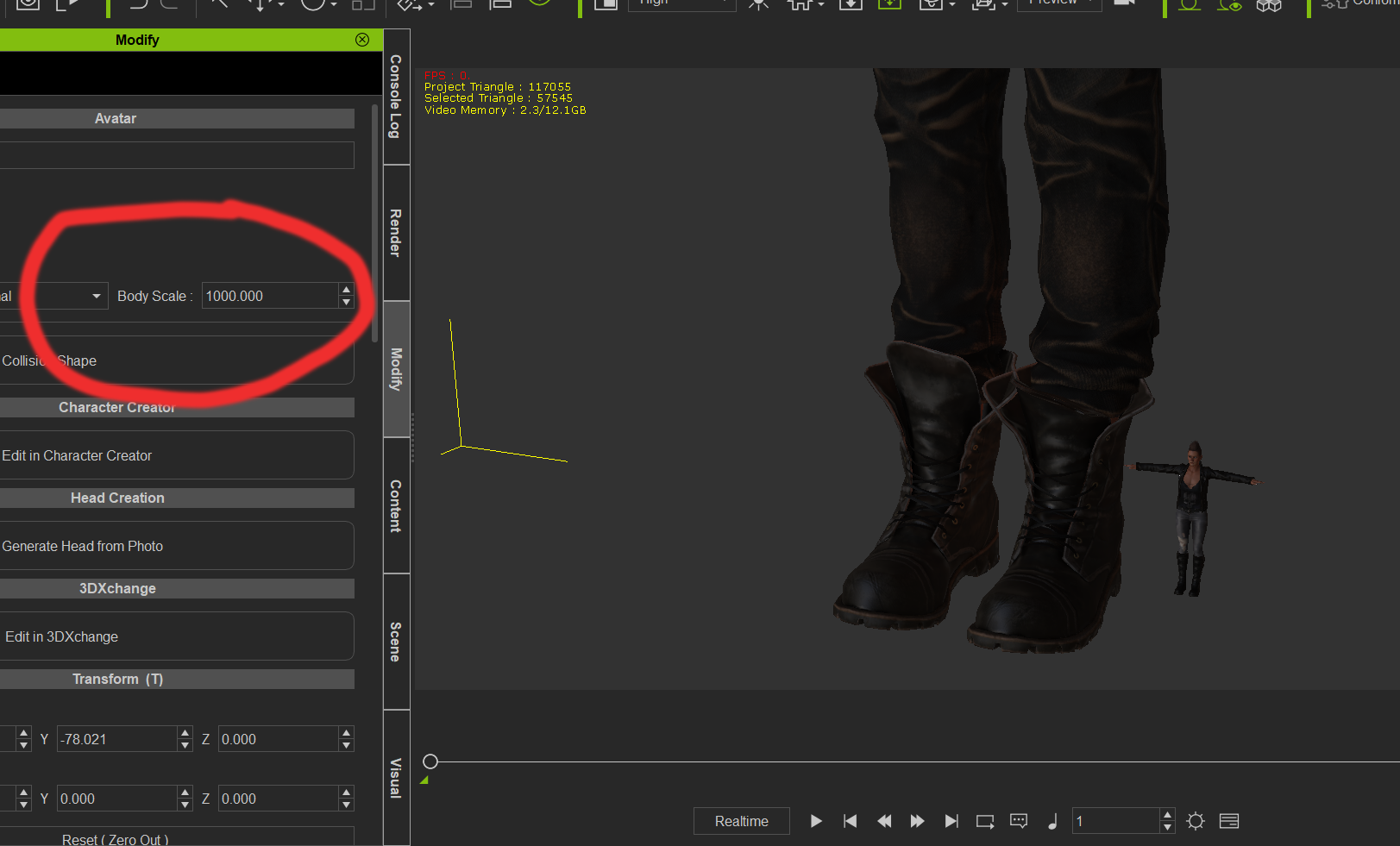Click the Selected Triangle : 57545 text
The image size is (1400, 846).
499,98
